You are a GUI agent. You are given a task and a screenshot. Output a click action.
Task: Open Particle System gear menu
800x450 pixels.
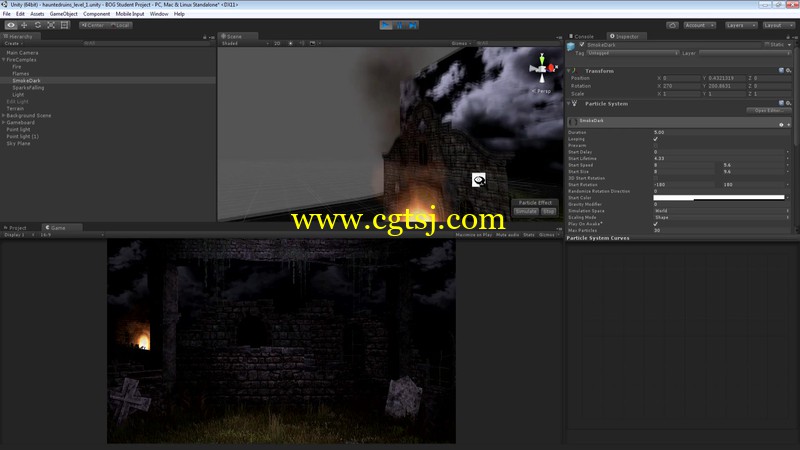point(788,103)
